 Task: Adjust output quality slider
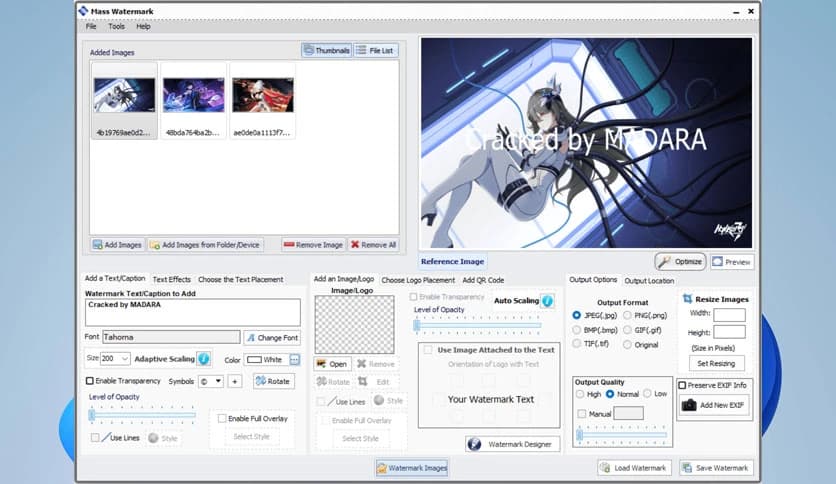pos(622,435)
